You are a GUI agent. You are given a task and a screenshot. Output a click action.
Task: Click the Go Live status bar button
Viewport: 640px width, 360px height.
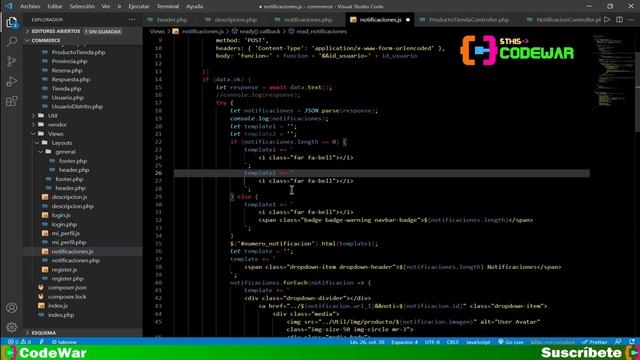click(x=511, y=342)
